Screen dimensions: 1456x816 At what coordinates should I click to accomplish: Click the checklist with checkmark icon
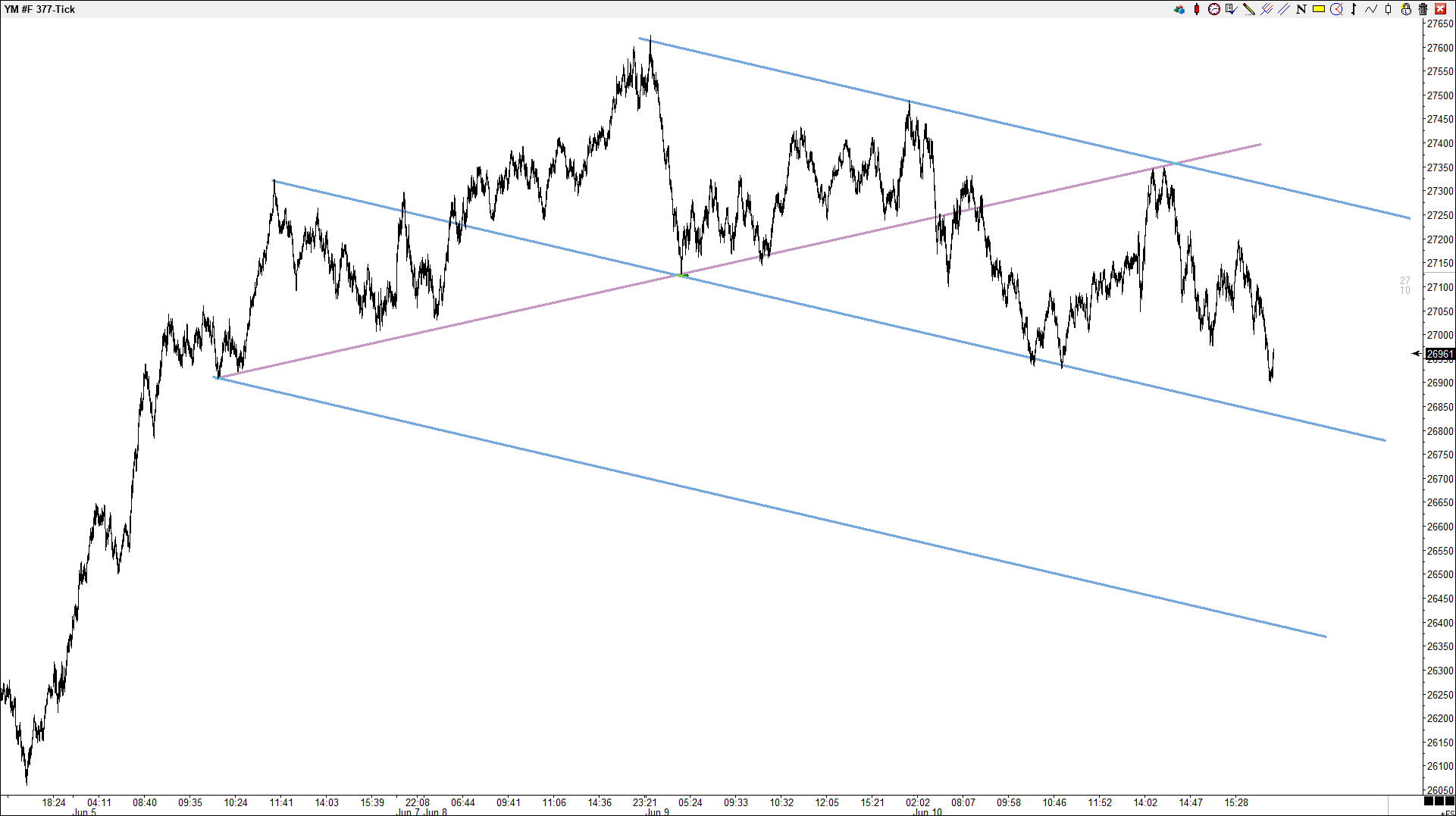point(1231,9)
